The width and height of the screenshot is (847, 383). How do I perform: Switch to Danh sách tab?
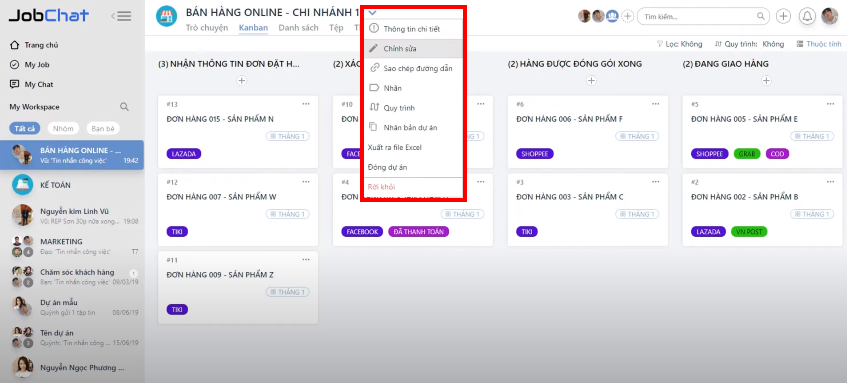click(x=298, y=28)
